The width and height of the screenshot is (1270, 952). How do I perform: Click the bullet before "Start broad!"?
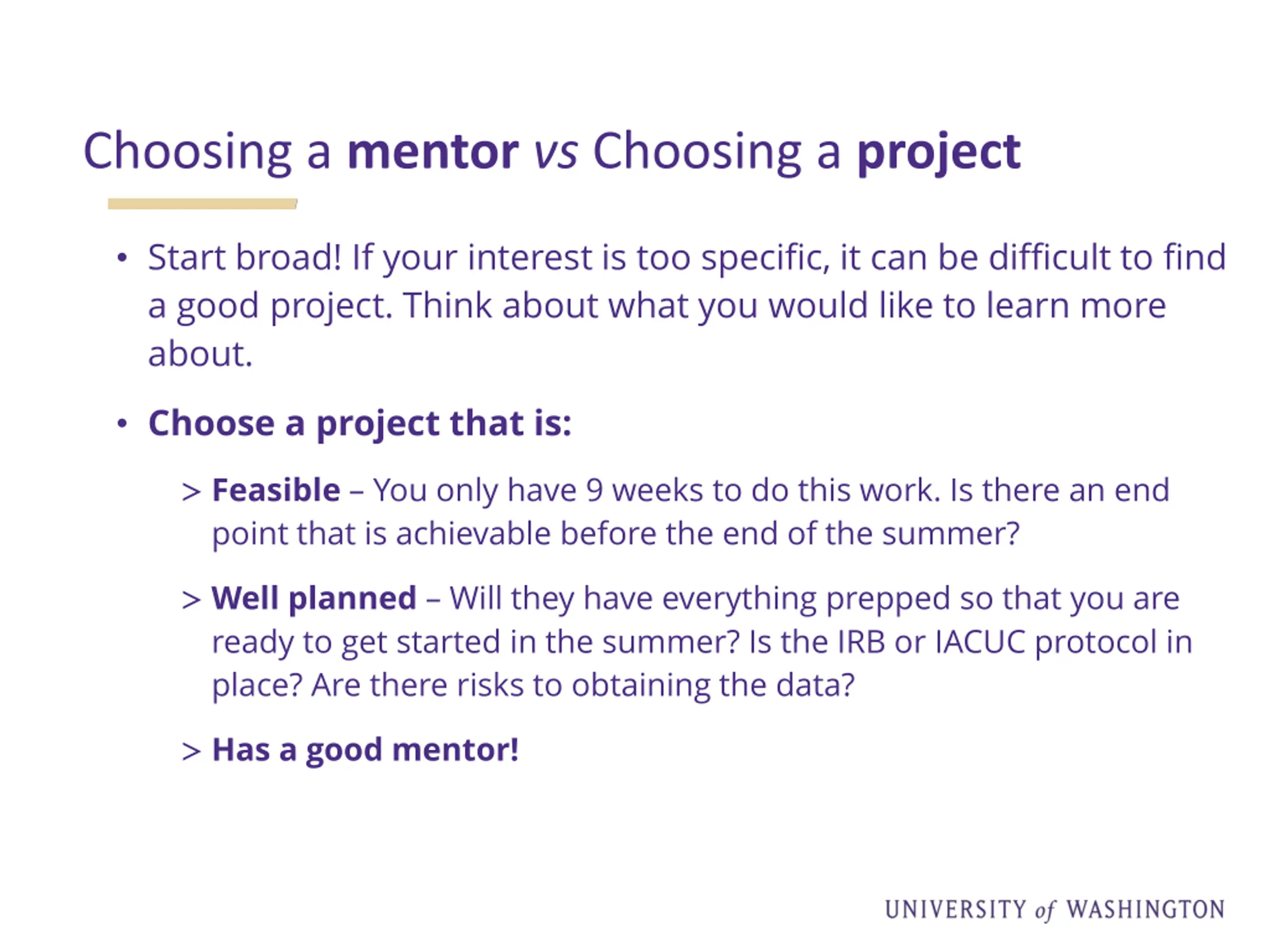tap(122, 258)
